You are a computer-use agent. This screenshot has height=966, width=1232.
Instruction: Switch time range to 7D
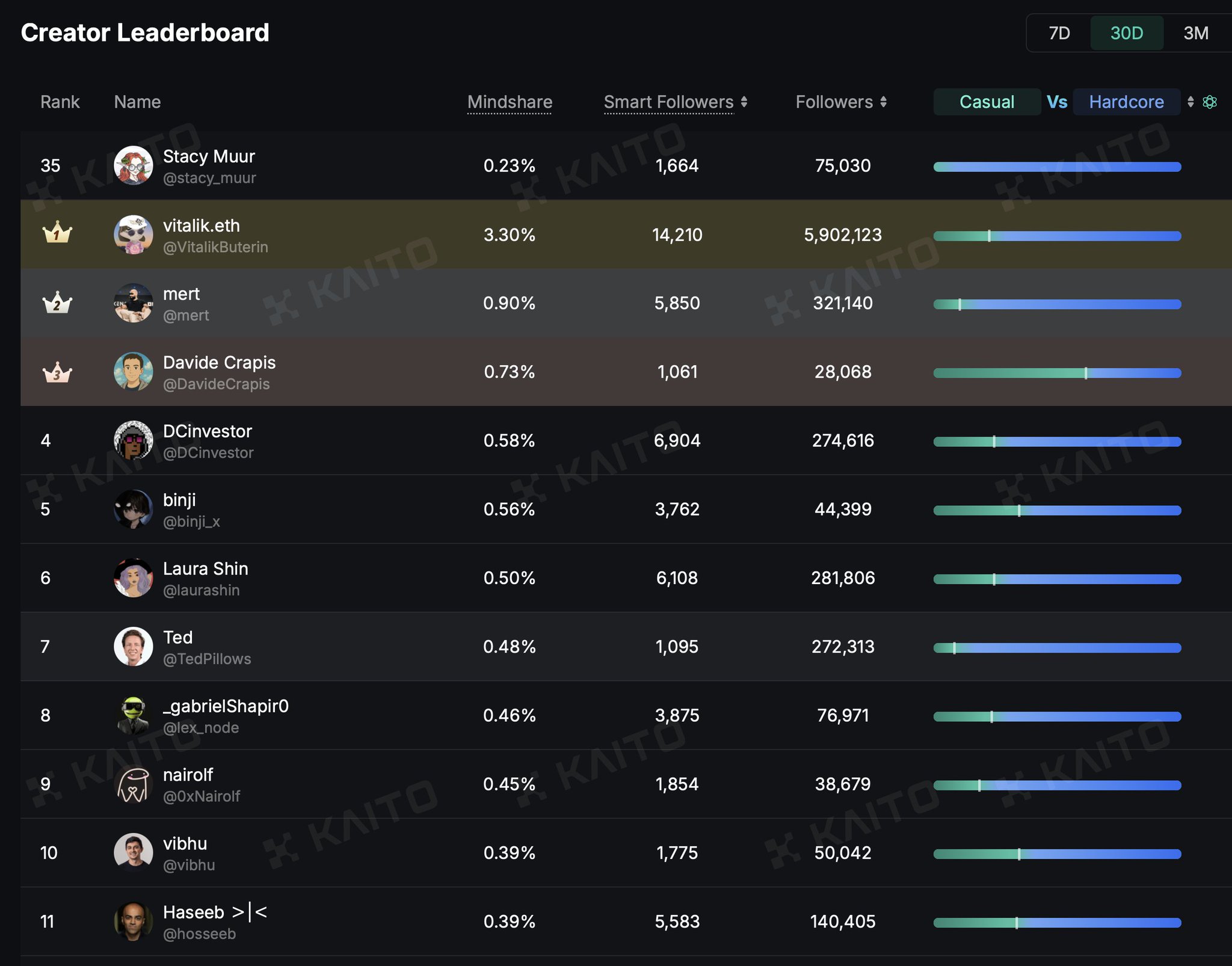click(1059, 33)
